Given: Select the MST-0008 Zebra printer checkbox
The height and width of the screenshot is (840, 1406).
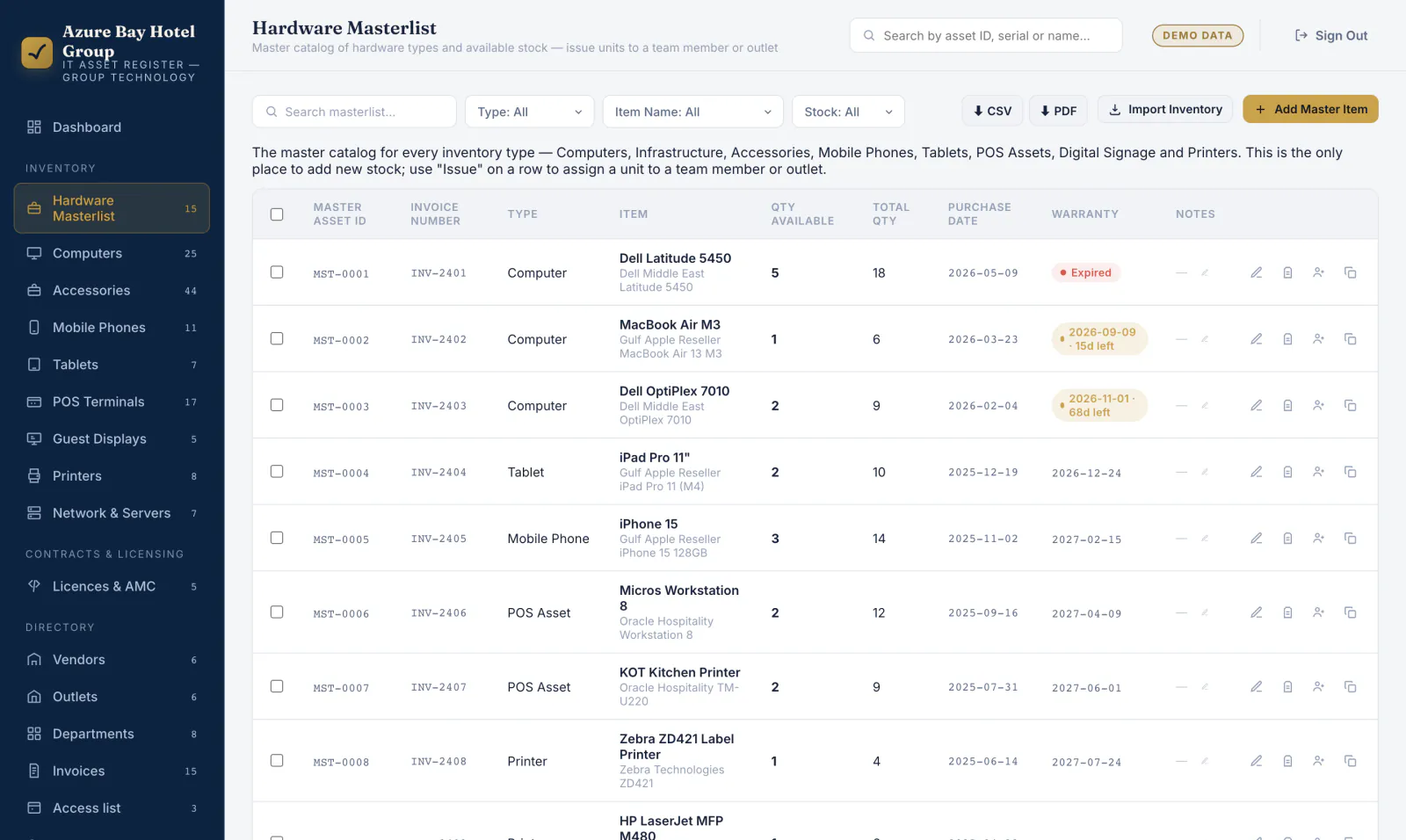Looking at the screenshot, I should click(x=277, y=760).
